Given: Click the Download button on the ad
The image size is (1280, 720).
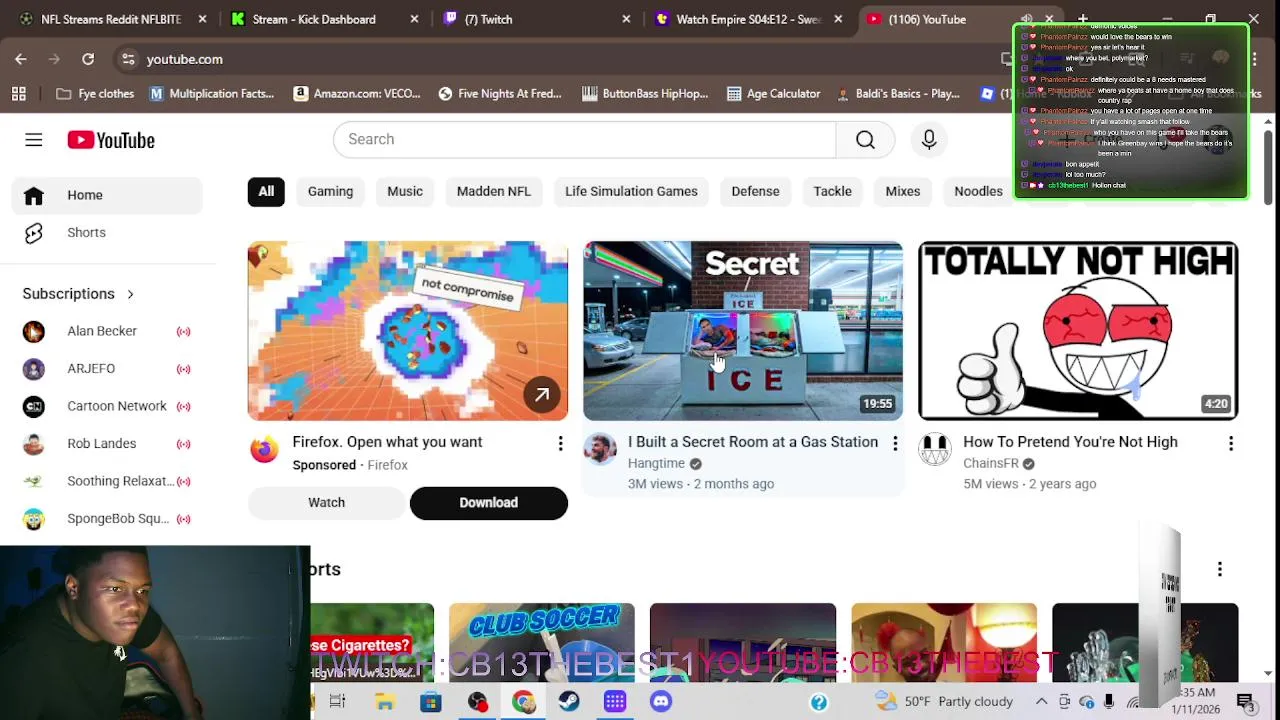Looking at the screenshot, I should [x=488, y=503].
